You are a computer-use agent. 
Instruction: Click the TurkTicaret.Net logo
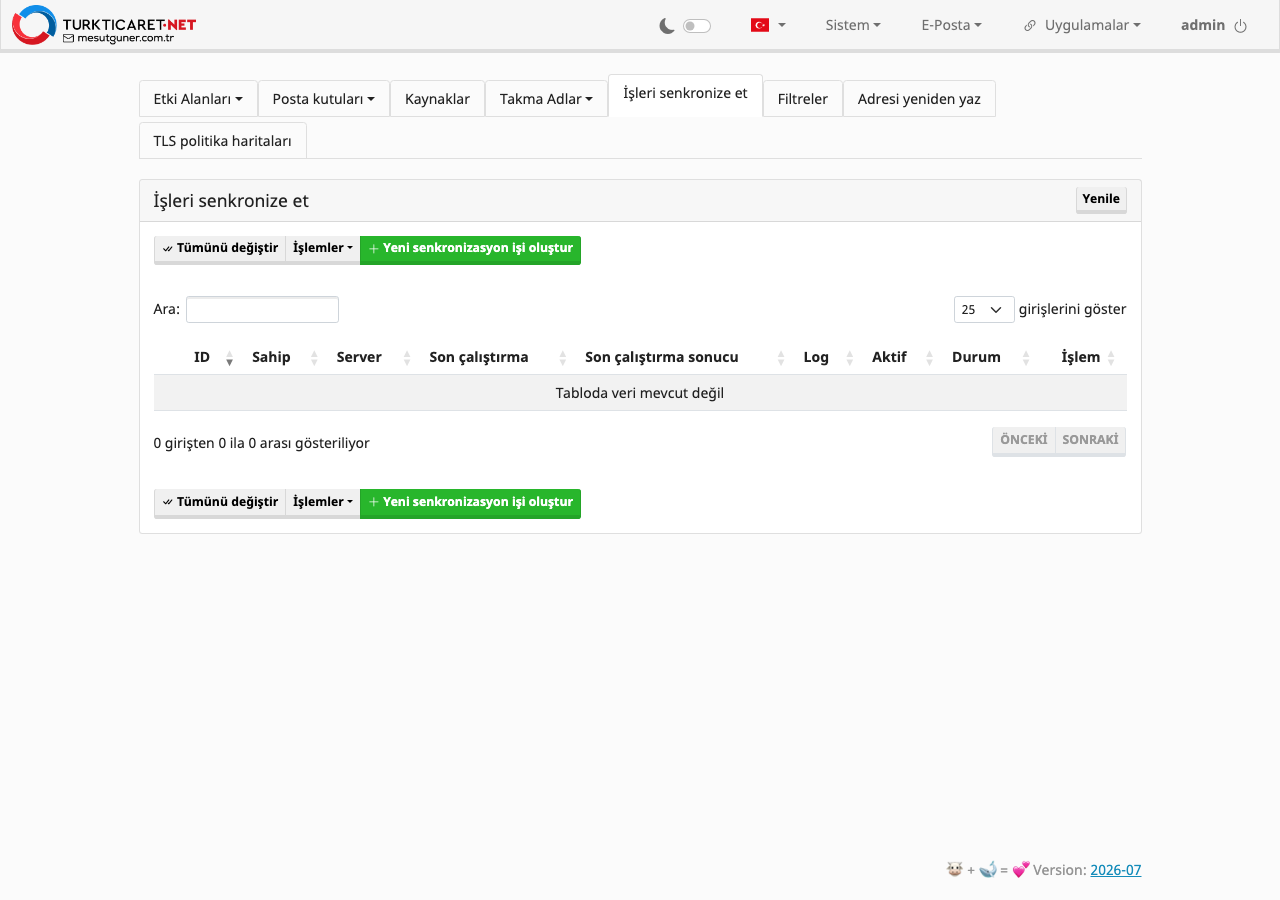tap(104, 25)
